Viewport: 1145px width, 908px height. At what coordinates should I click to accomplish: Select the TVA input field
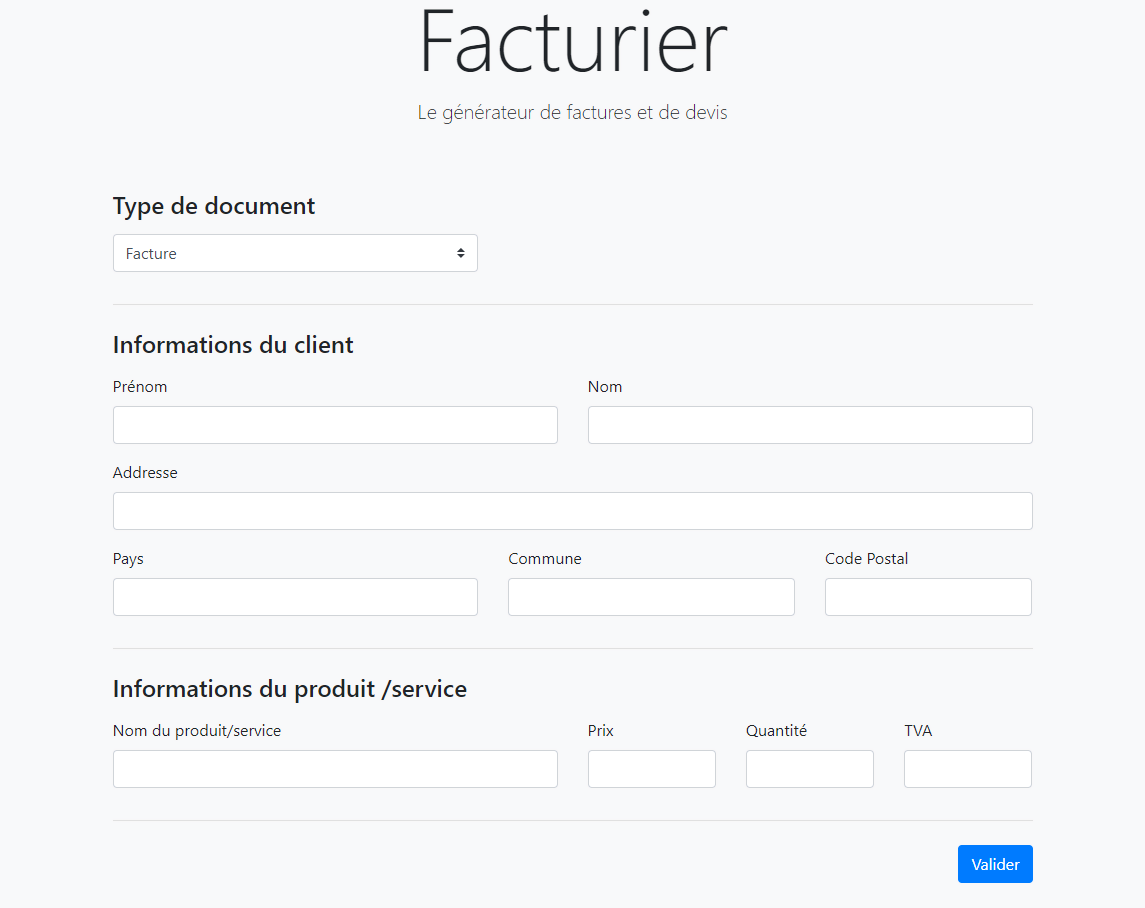click(x=968, y=769)
